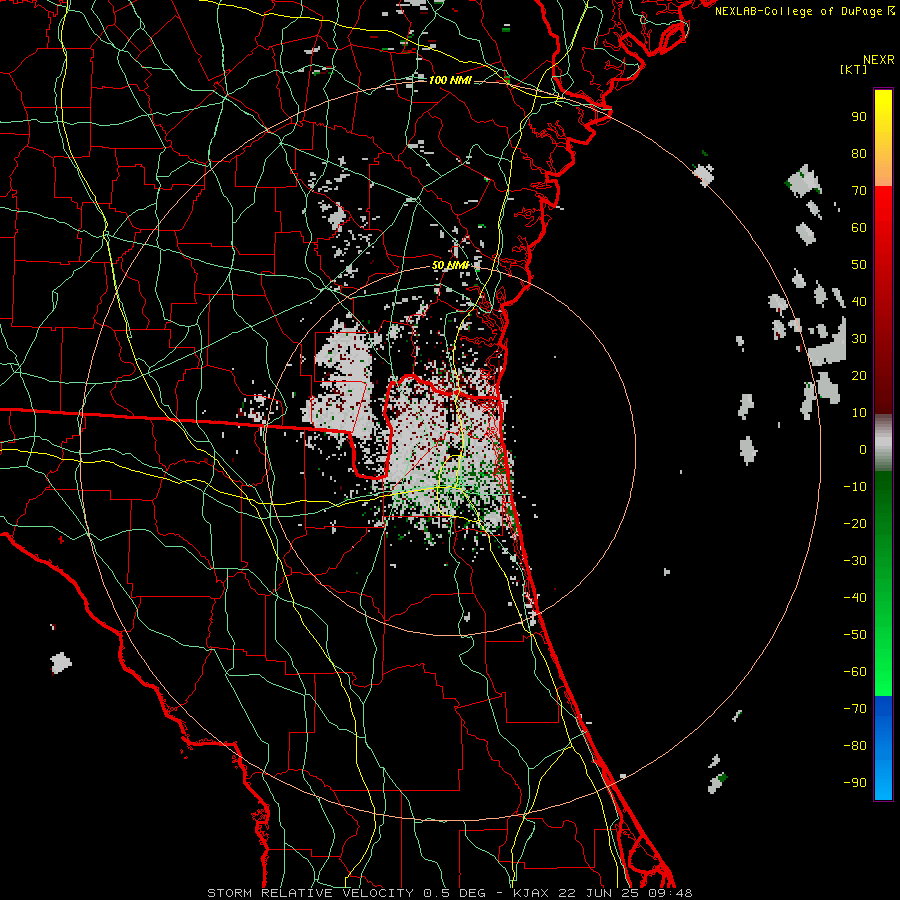Click the 20 knot scale label
The image size is (900, 900).
[x=859, y=375]
